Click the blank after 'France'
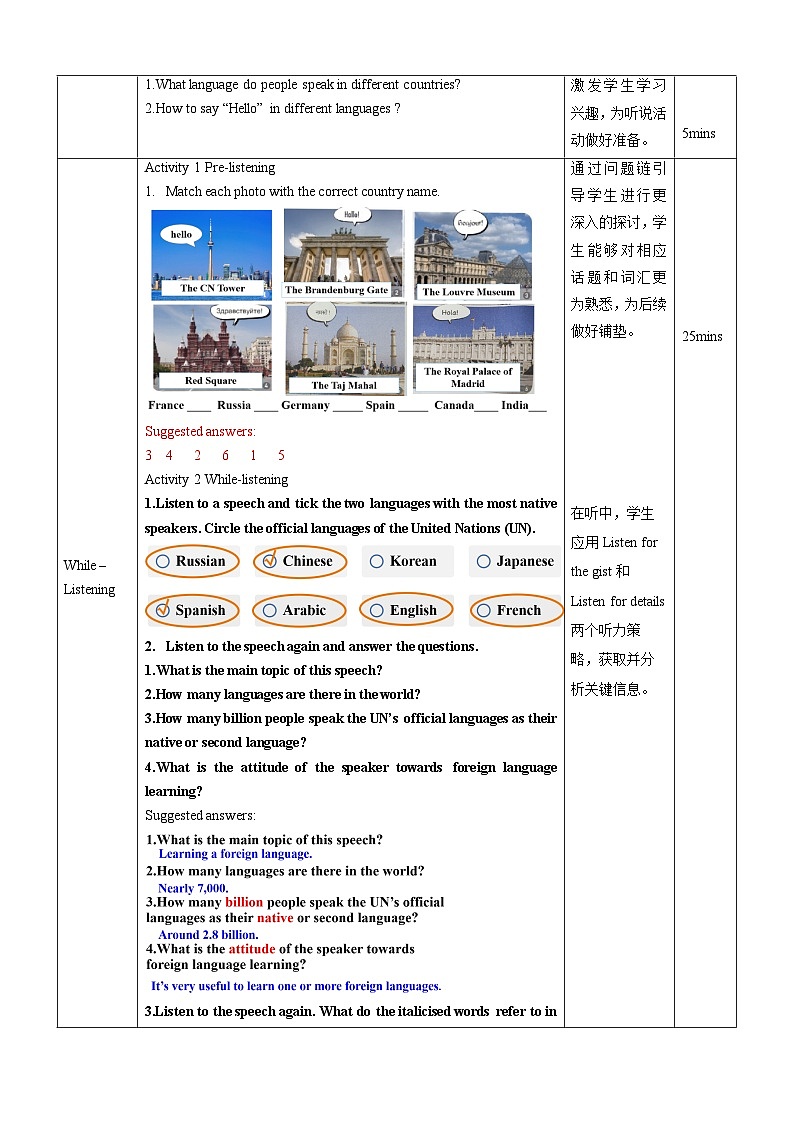This screenshot has height=1123, width=794. [x=198, y=407]
